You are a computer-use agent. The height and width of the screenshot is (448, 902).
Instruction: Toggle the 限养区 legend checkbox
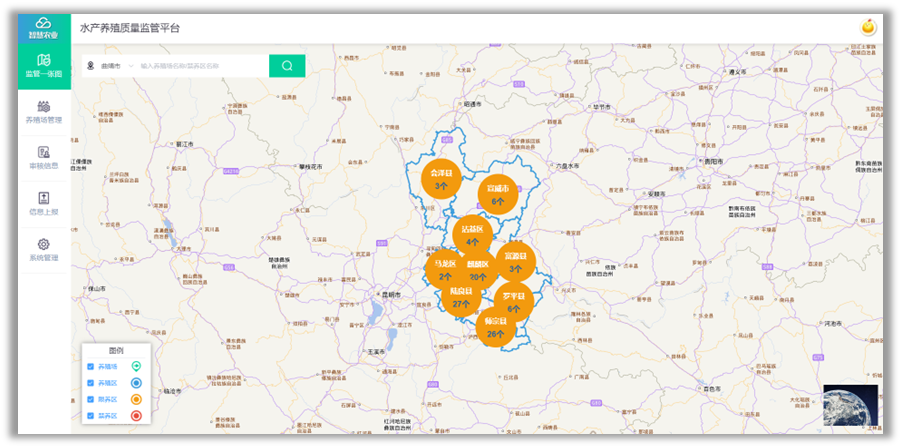90,399
